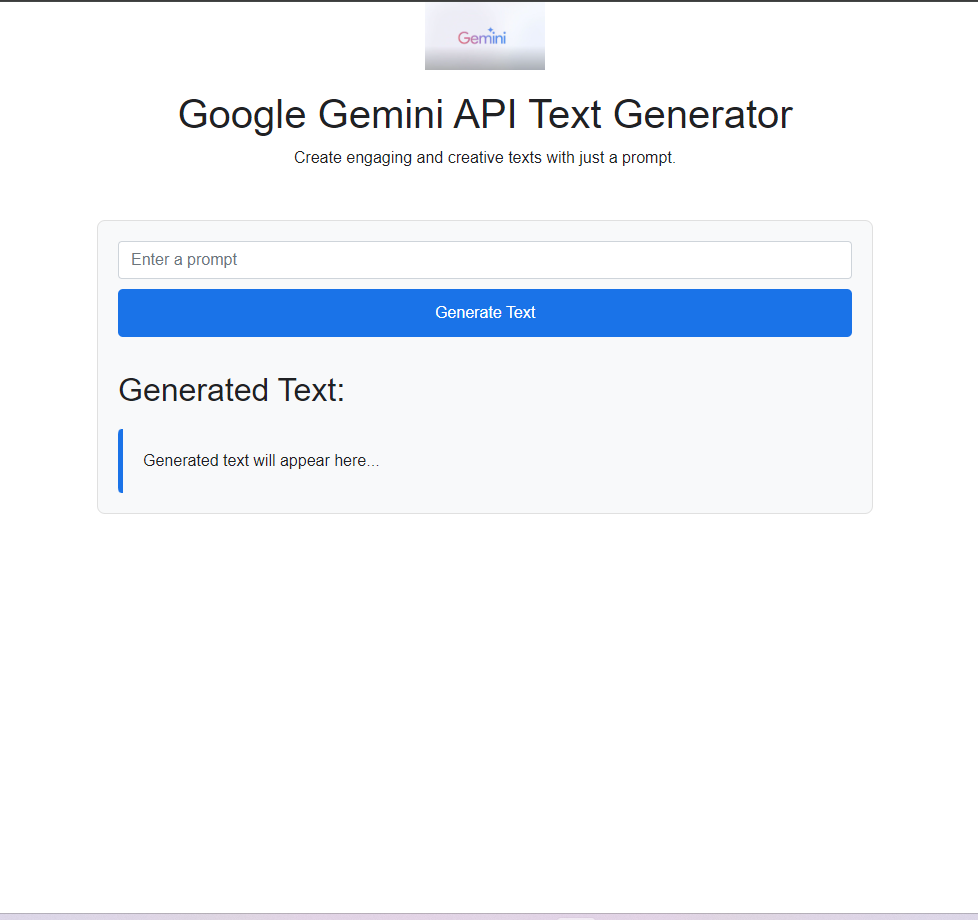Click the blue Generate Text label

pos(485,312)
